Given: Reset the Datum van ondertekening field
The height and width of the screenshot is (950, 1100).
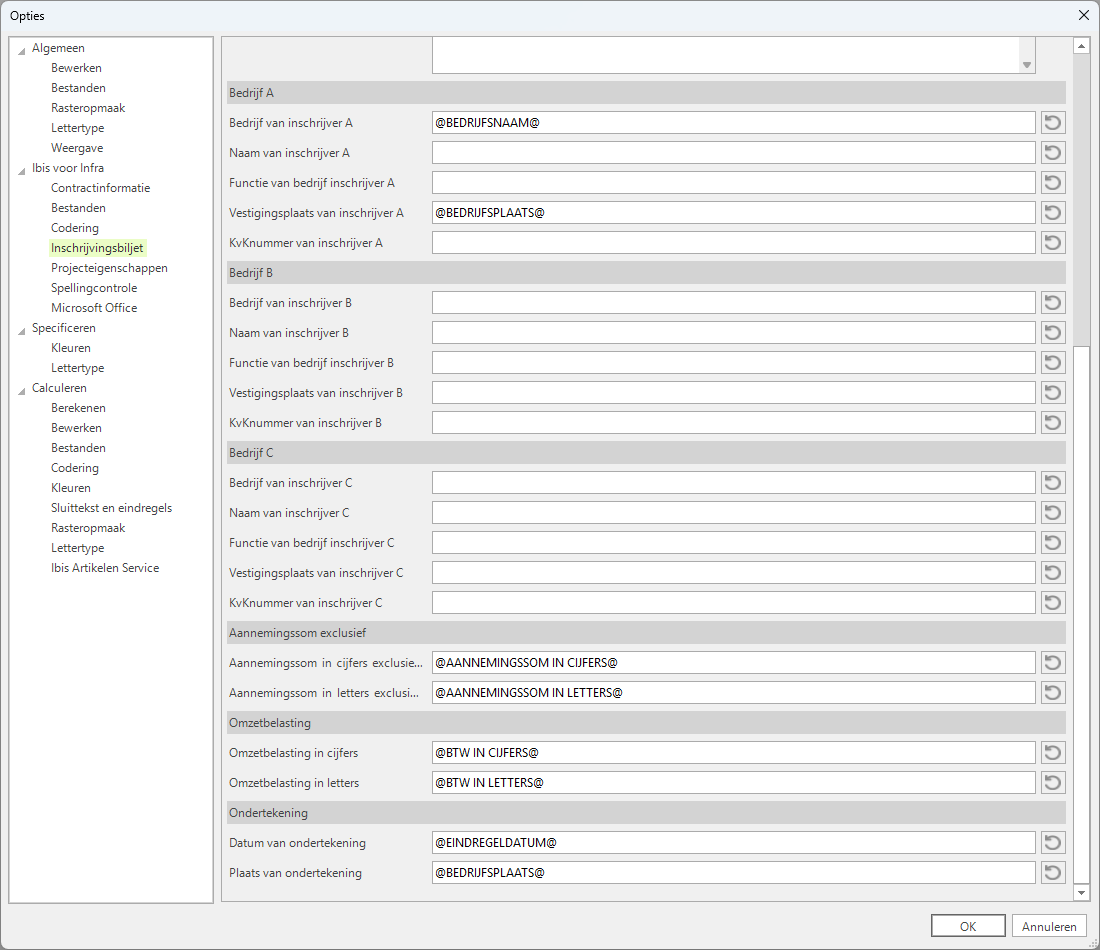Looking at the screenshot, I should pos(1053,843).
